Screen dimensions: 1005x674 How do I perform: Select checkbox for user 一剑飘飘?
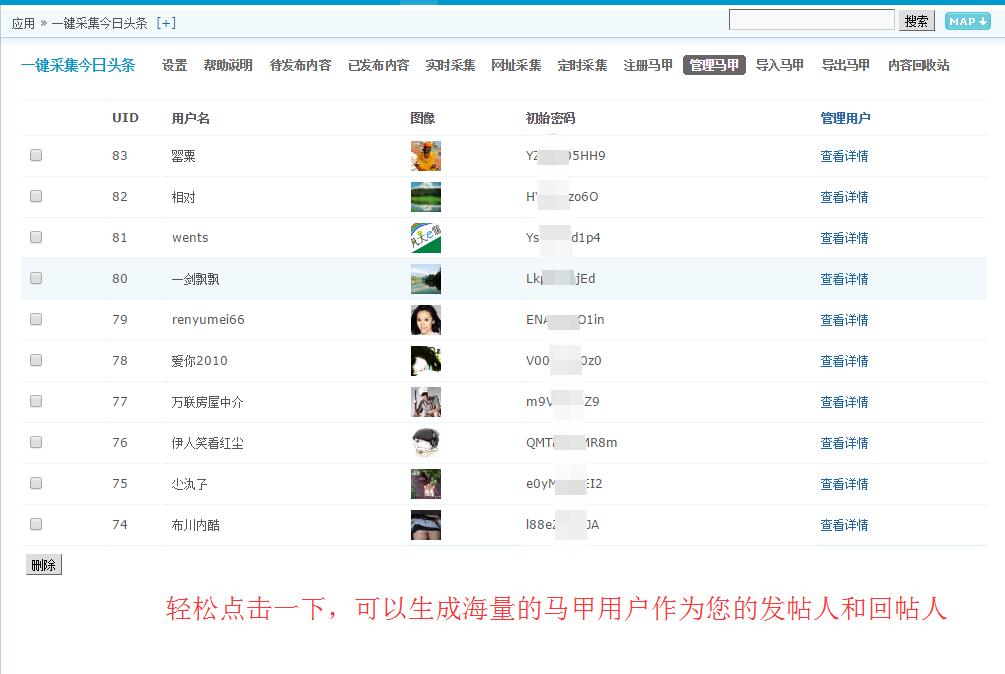click(x=36, y=279)
